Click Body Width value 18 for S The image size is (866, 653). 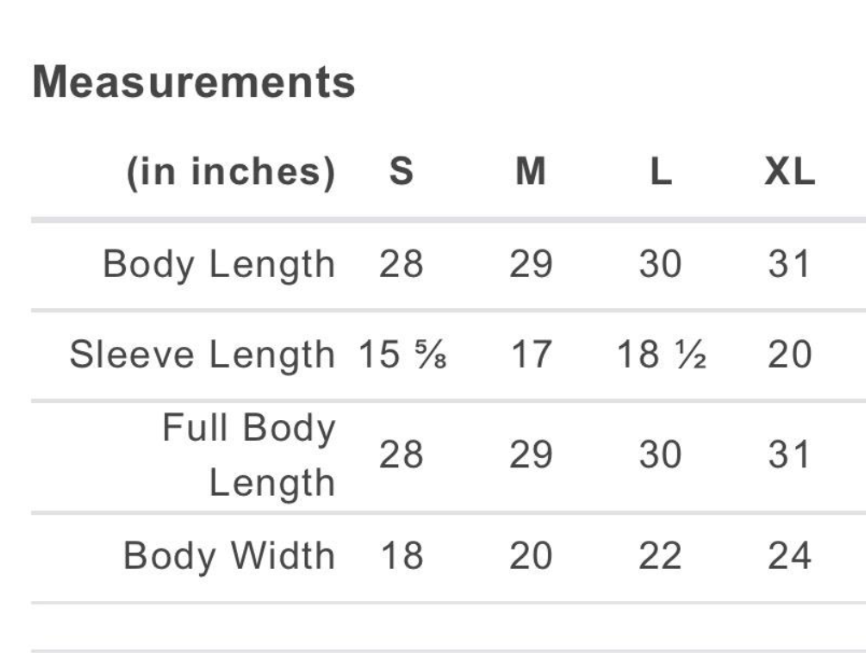(x=402, y=556)
